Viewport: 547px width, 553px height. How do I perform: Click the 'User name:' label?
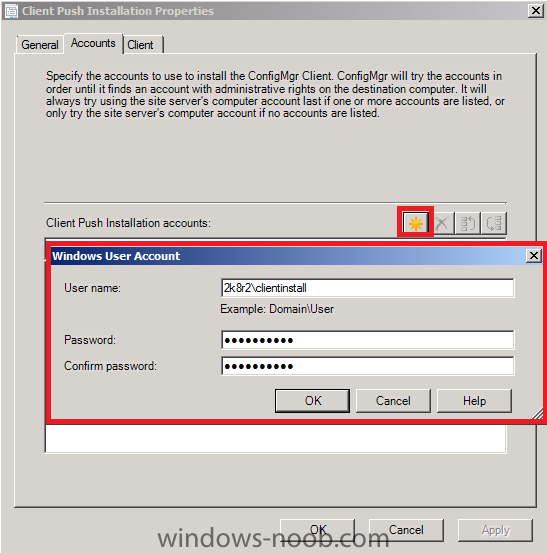tap(92, 288)
